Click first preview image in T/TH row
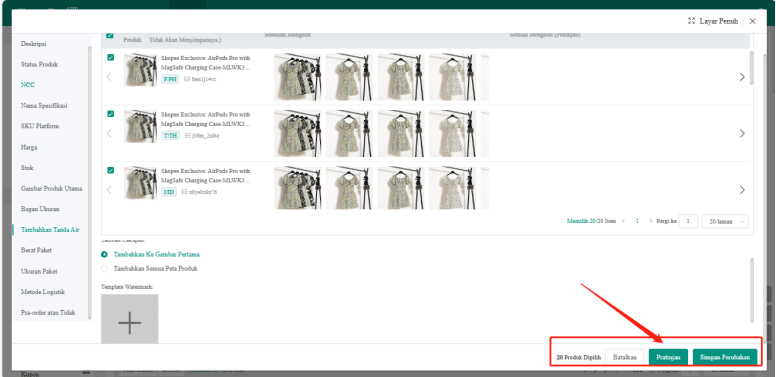776x377 pixels. click(297, 134)
